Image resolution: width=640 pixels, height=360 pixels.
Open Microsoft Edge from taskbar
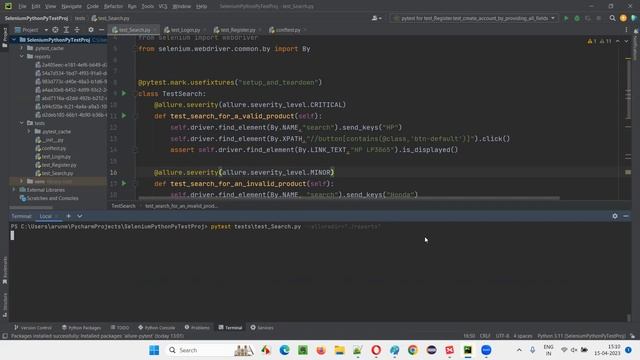(284, 350)
